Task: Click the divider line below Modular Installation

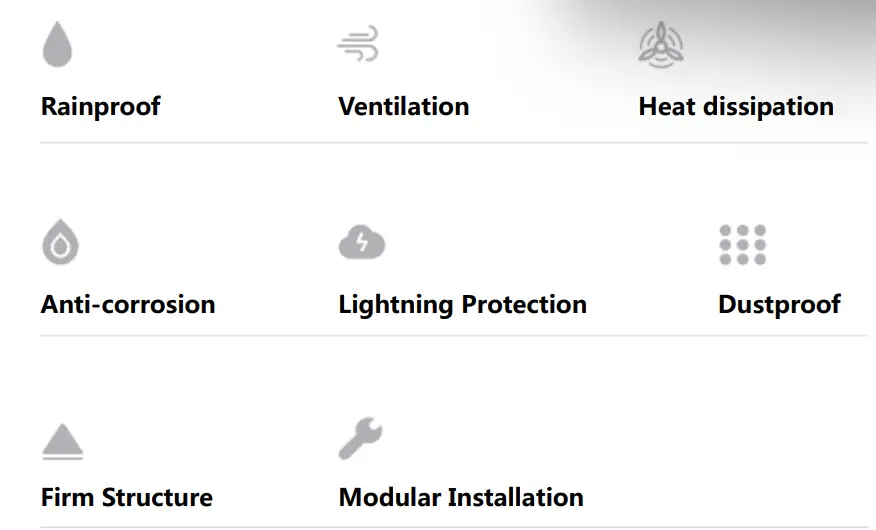Action: [461, 527]
